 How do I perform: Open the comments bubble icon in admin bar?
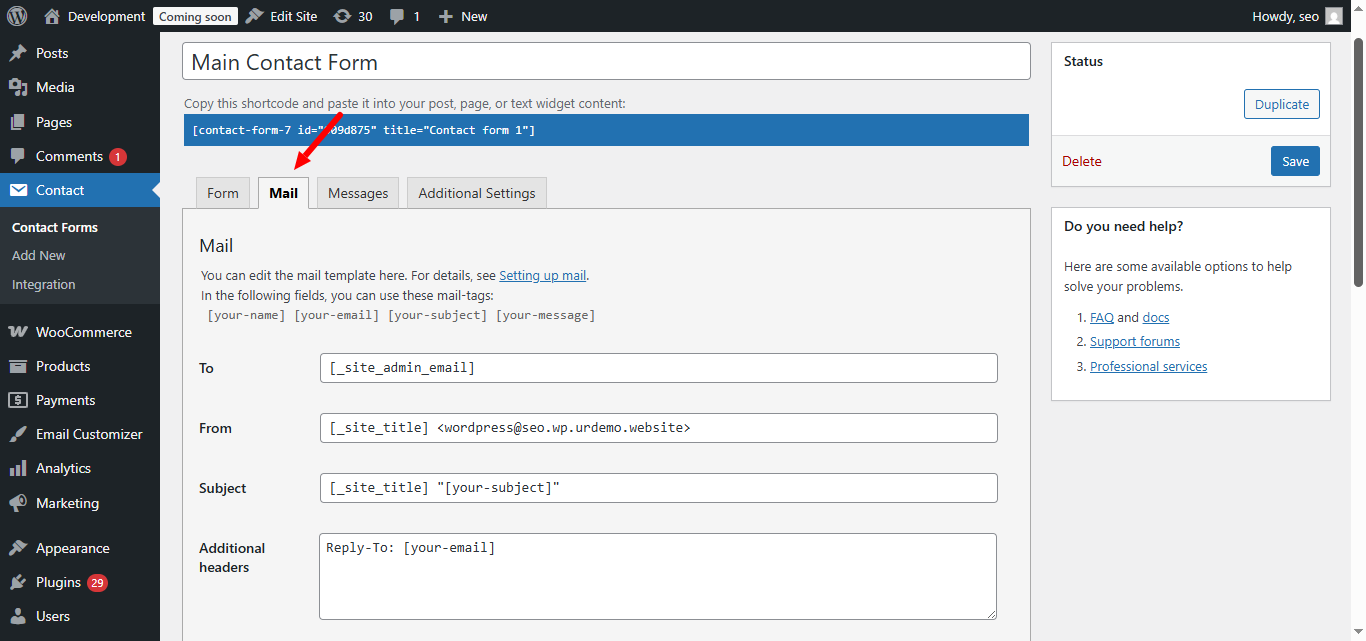click(397, 16)
